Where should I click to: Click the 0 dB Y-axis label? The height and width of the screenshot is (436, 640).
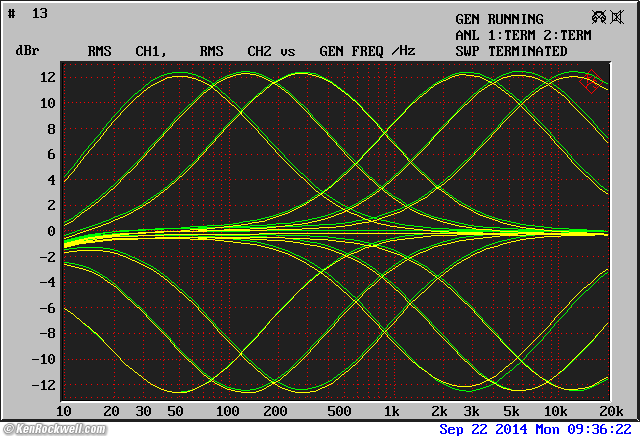pyautogui.click(x=49, y=231)
